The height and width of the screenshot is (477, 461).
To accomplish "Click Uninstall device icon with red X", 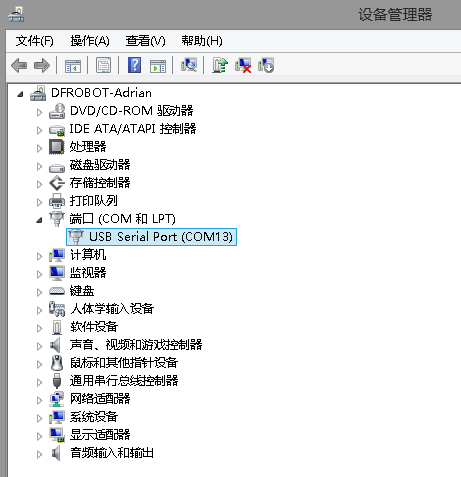I will click(243, 65).
